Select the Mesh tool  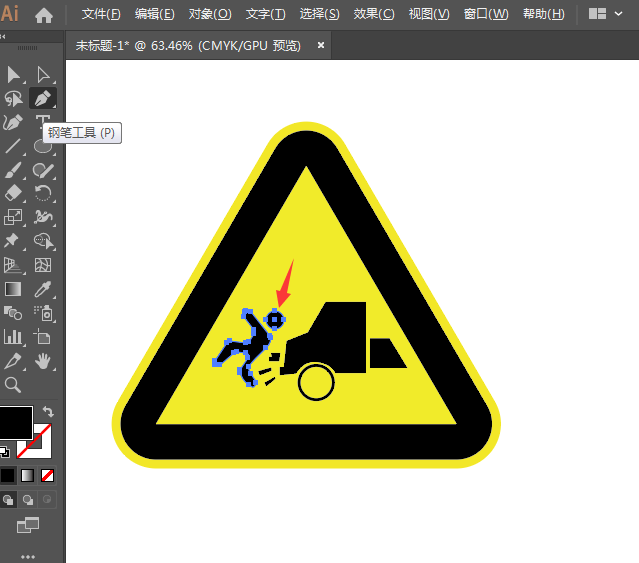pos(43,265)
